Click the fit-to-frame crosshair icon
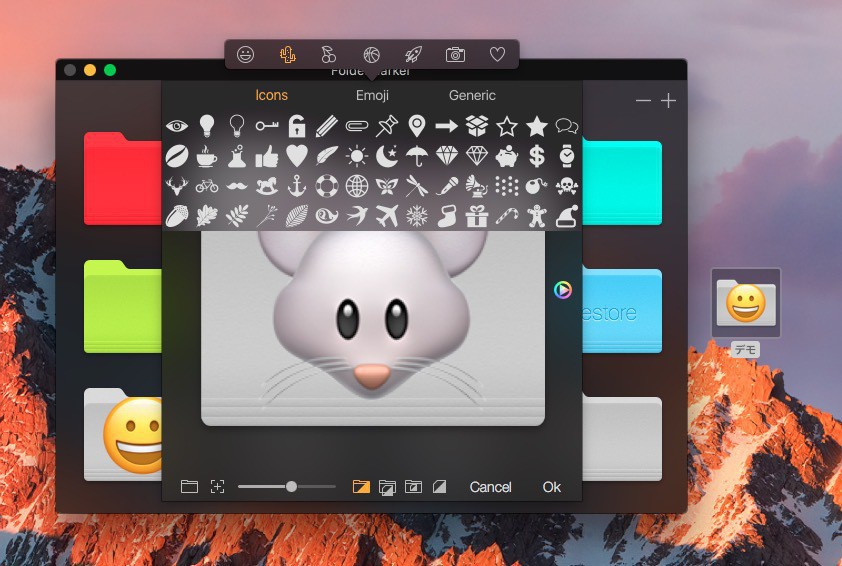The width and height of the screenshot is (842, 566). point(217,487)
